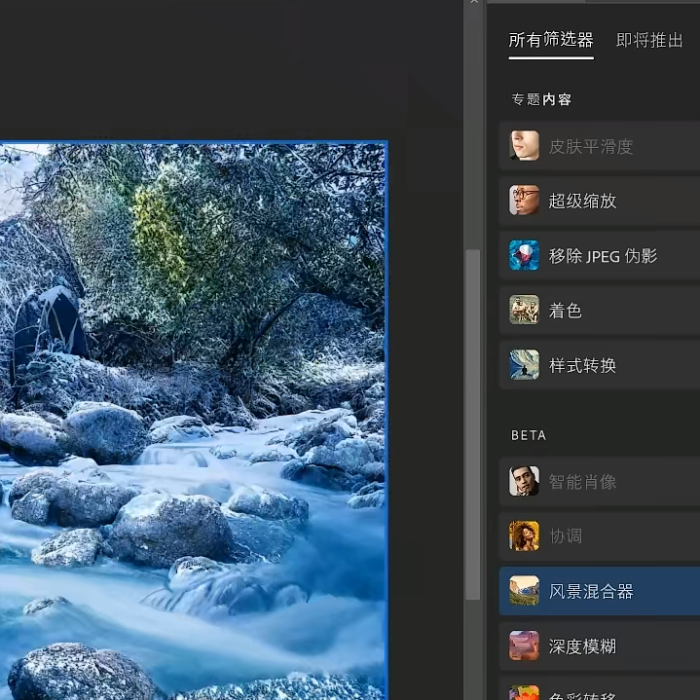Switch to the 所有筛选器 tab
700x700 pixels.
click(550, 40)
